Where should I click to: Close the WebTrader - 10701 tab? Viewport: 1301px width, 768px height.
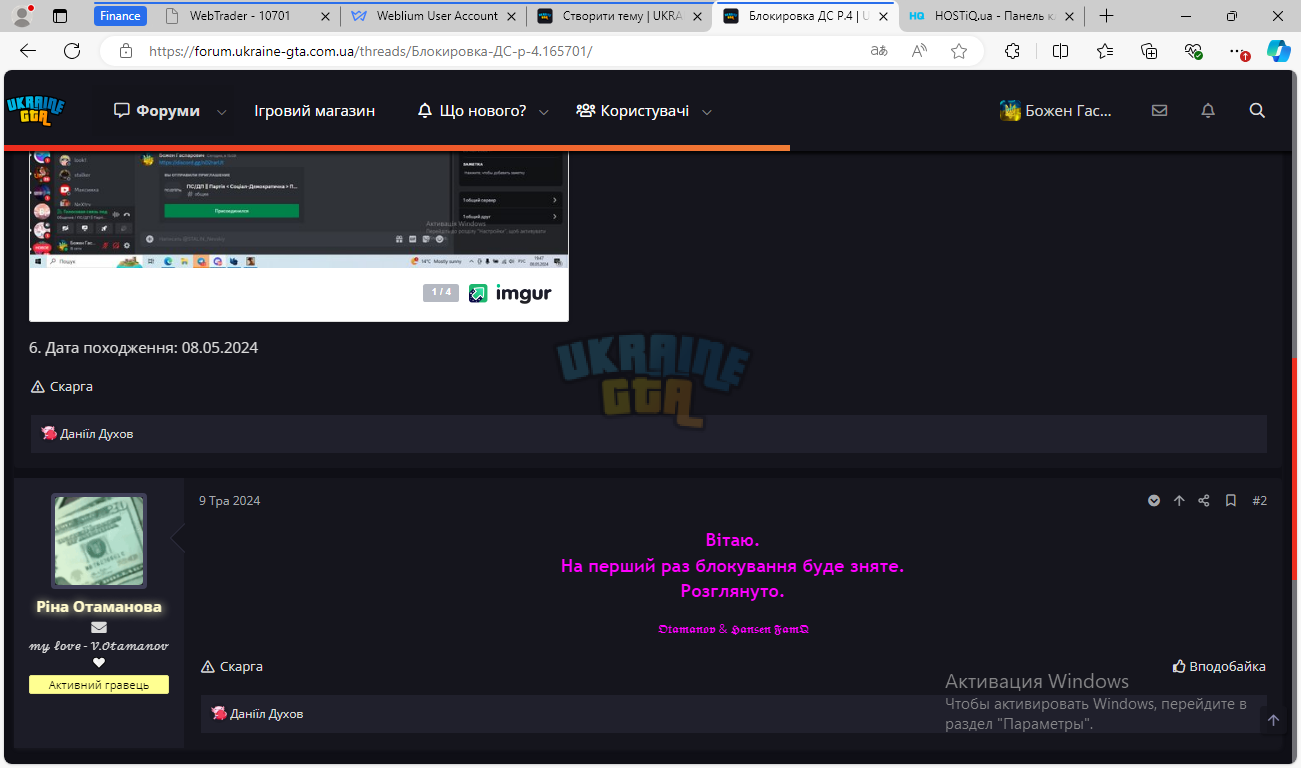324,16
